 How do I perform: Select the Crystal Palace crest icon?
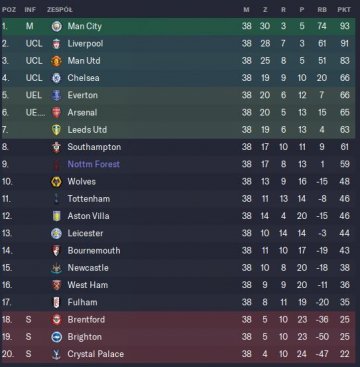57,354
